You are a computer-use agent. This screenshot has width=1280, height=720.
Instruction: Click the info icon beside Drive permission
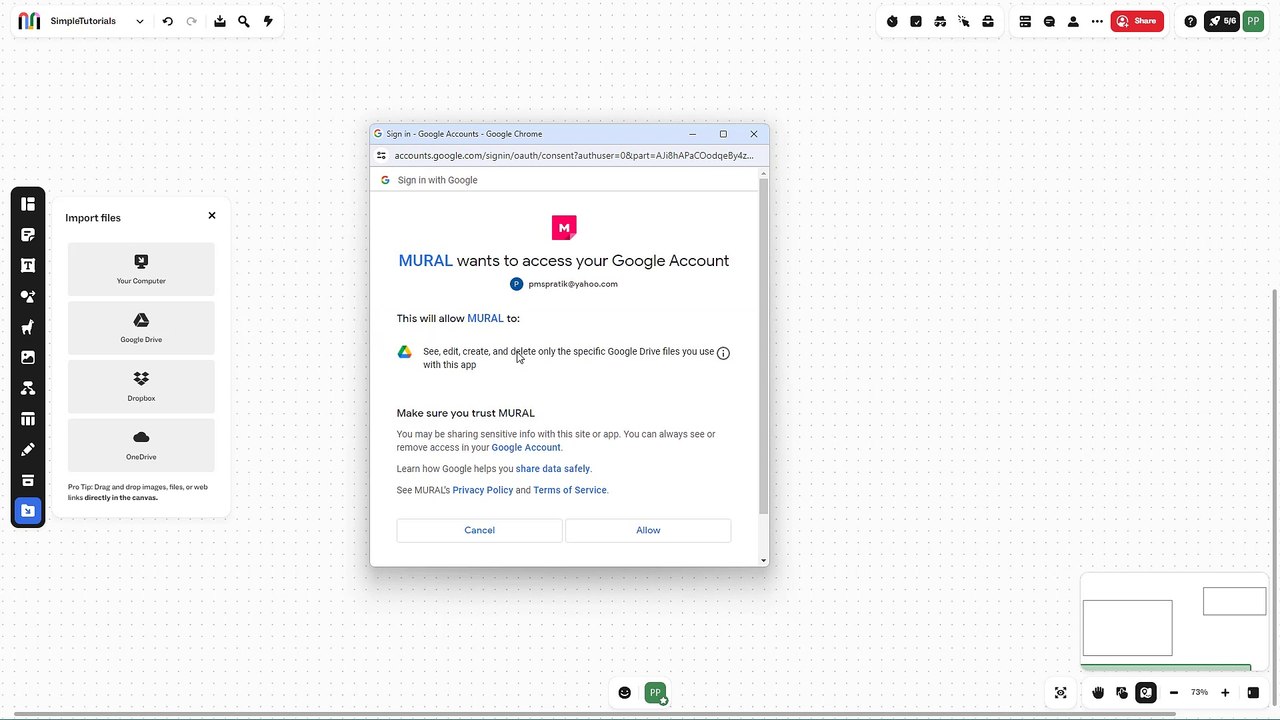(723, 353)
